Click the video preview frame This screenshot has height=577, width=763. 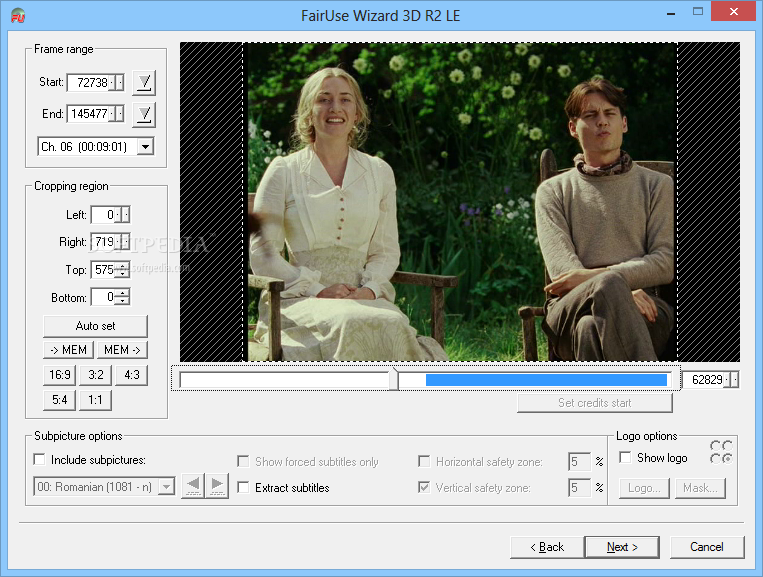coord(460,202)
